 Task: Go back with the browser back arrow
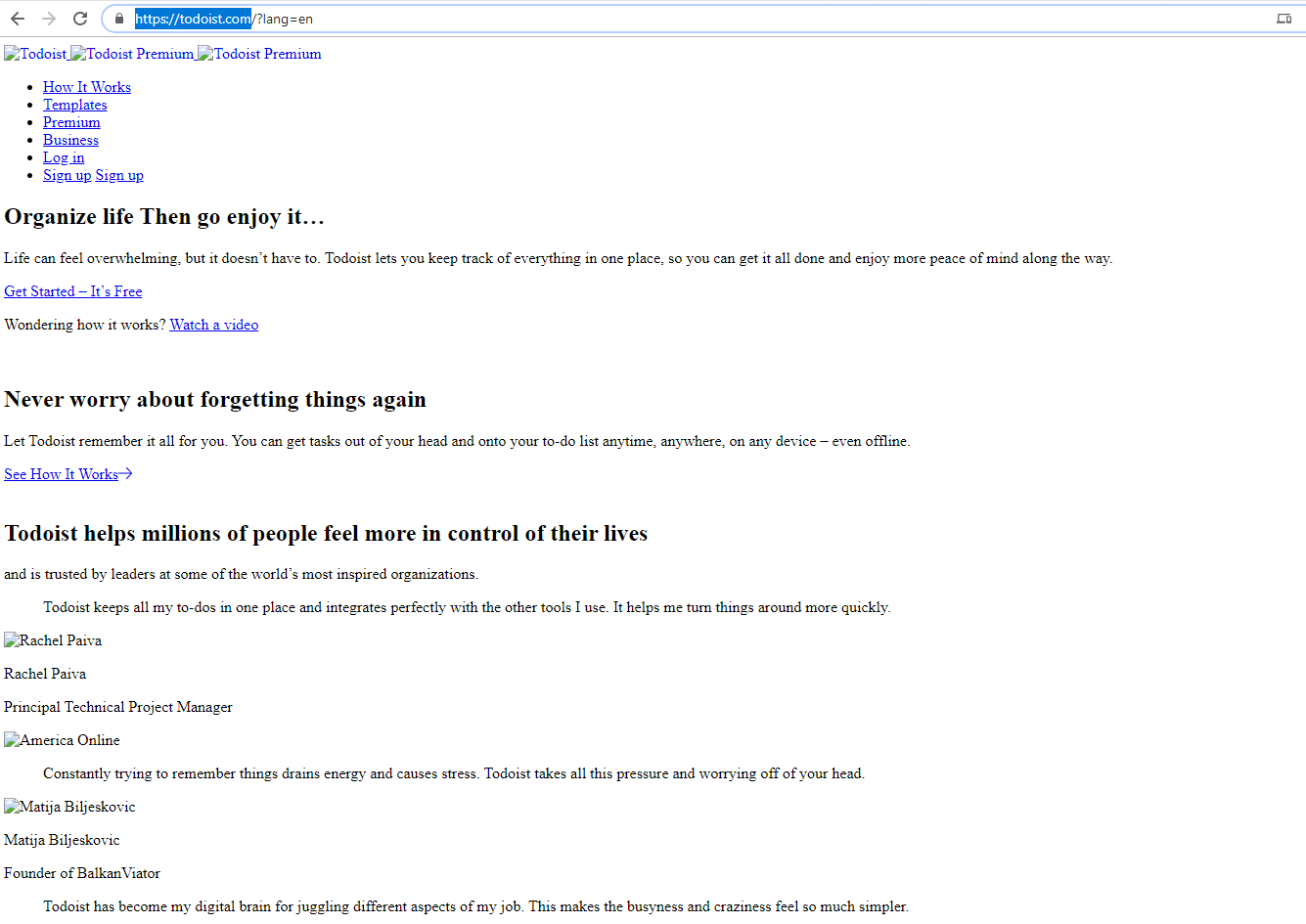[x=18, y=19]
